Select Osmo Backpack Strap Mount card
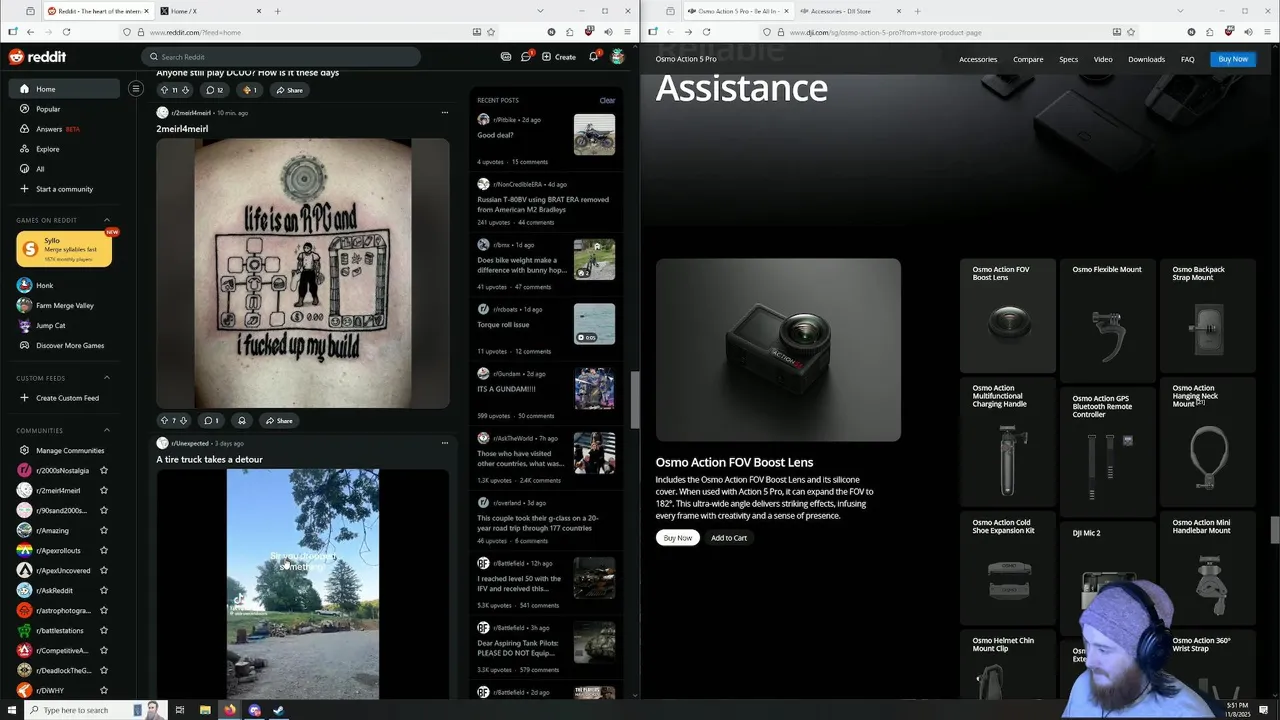 pyautogui.click(x=1208, y=316)
